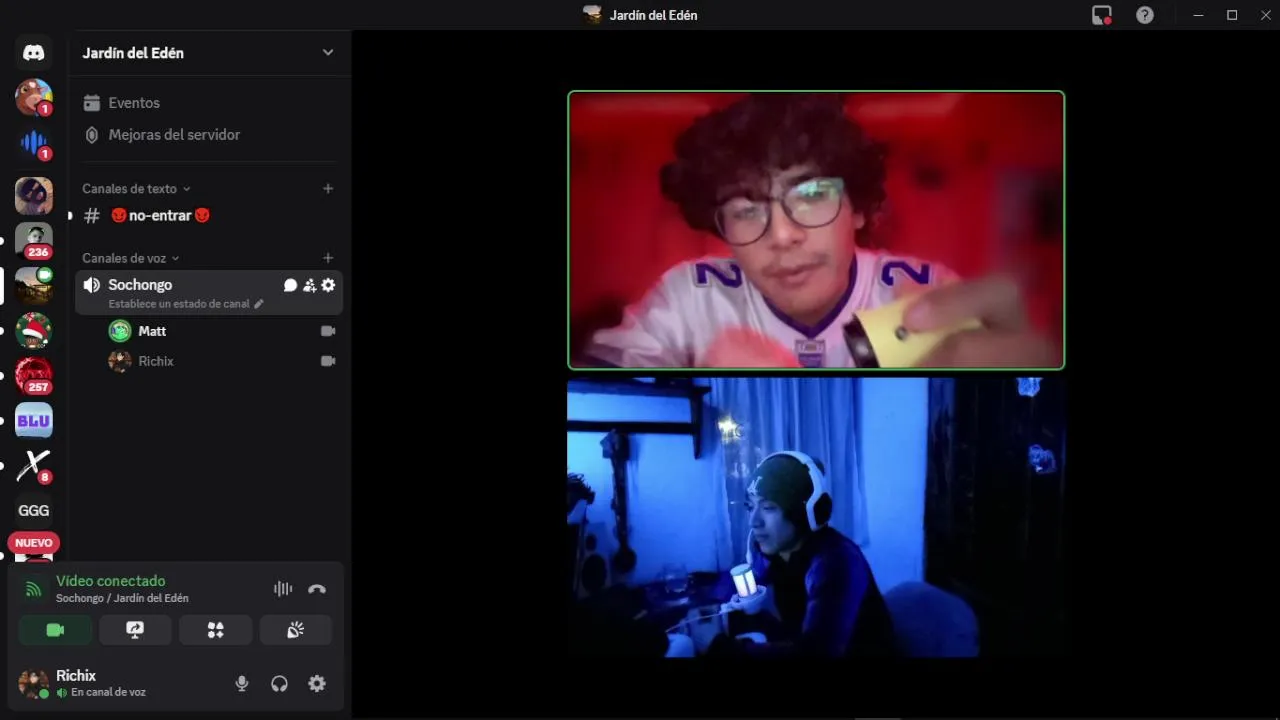
Task: Jump to NUEVO unread mentions
Action: (34, 543)
